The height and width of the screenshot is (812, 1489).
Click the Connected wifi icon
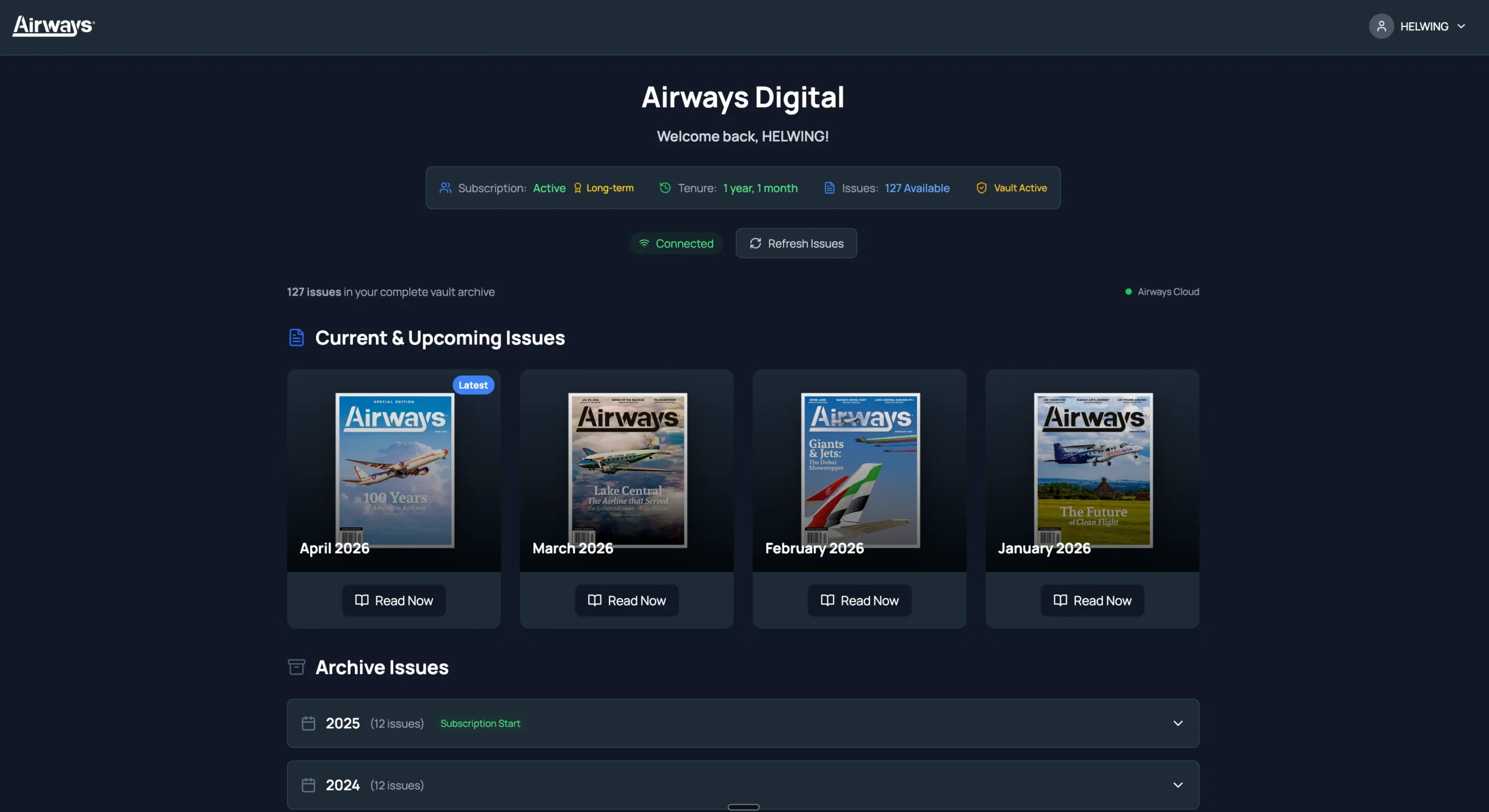644,243
